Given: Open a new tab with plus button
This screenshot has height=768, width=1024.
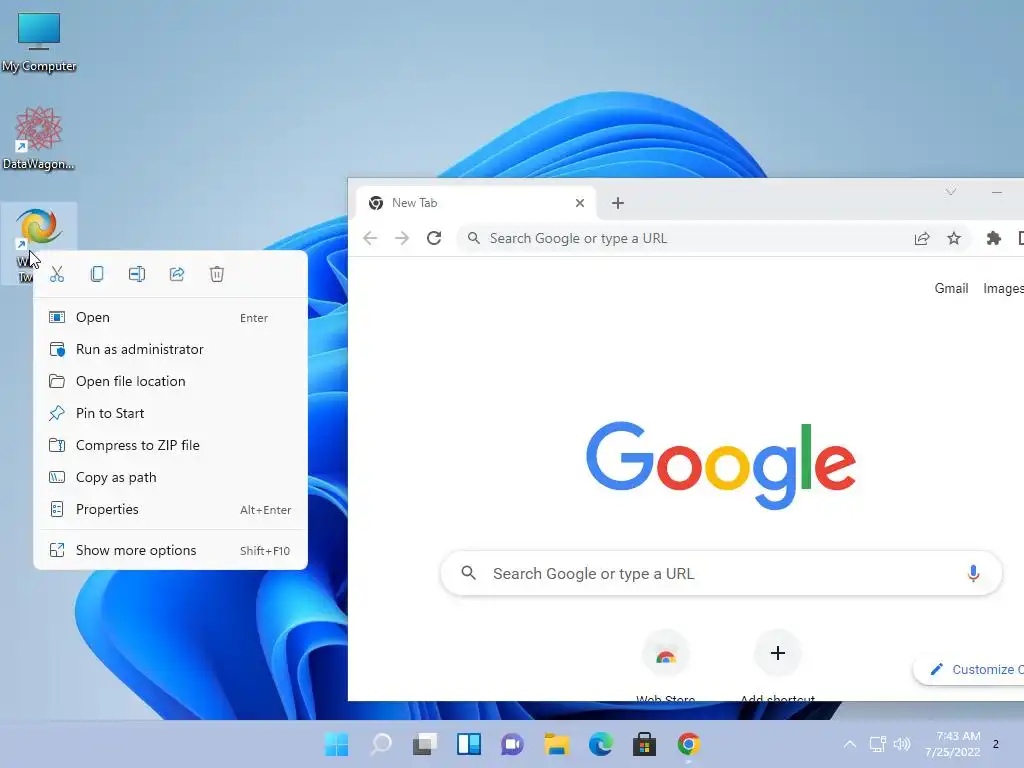Looking at the screenshot, I should point(618,203).
